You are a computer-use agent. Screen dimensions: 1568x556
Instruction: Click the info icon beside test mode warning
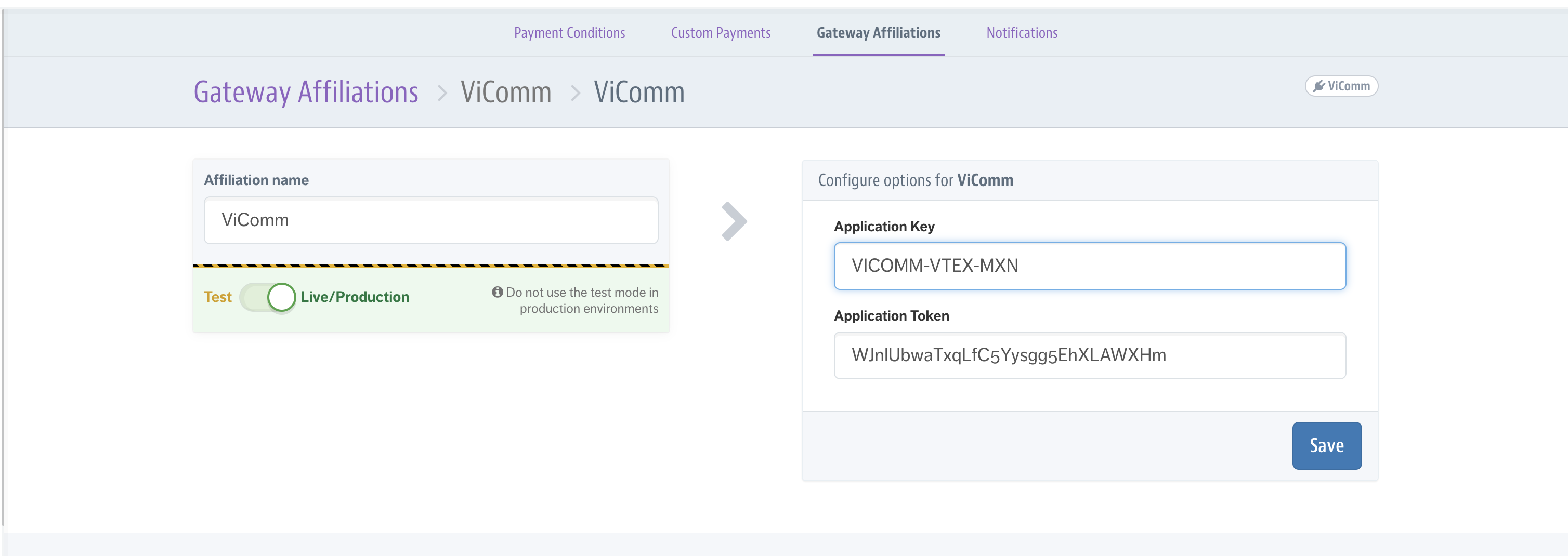(x=498, y=292)
